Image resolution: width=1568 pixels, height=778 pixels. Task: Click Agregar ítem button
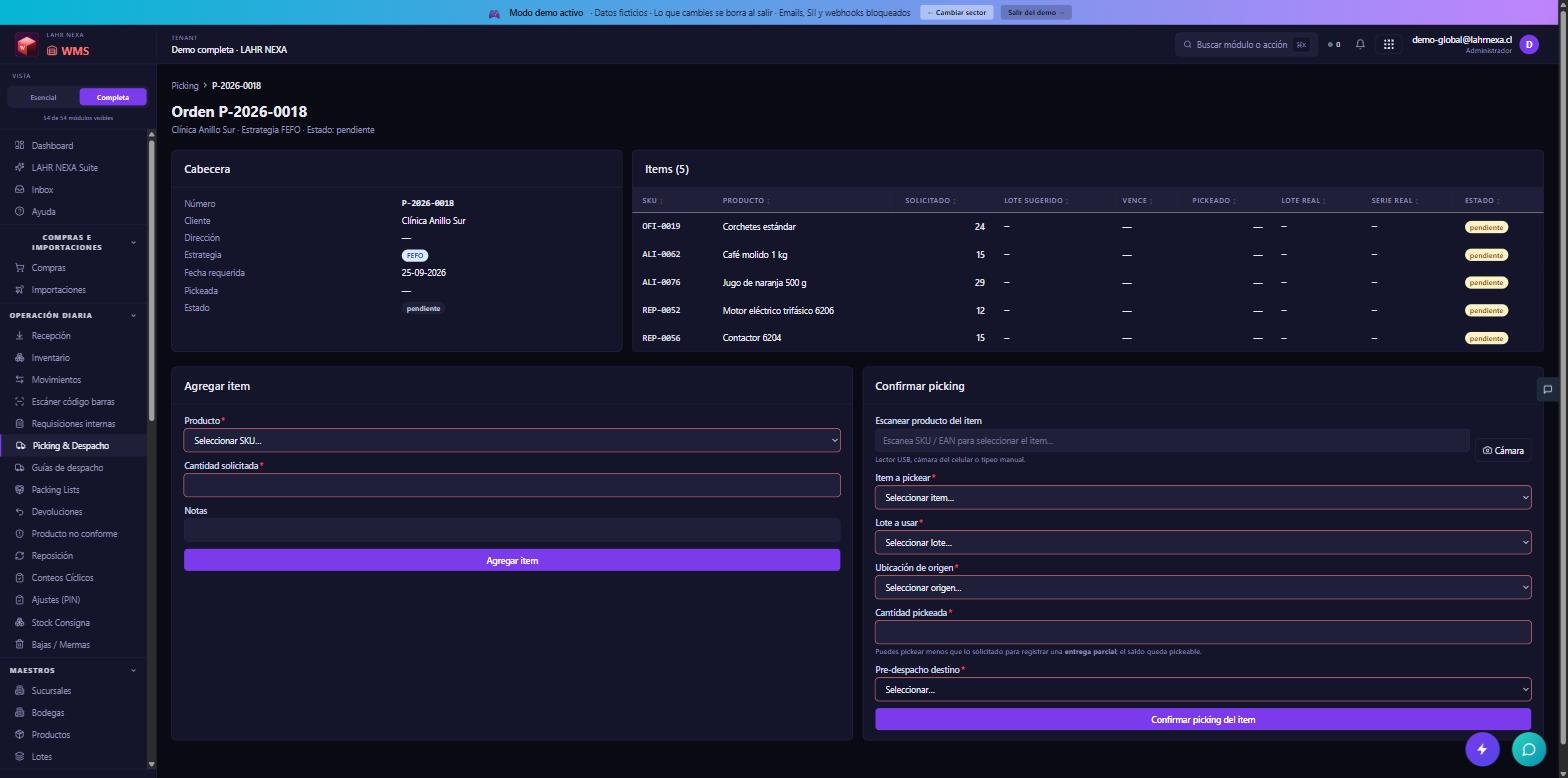tap(512, 560)
